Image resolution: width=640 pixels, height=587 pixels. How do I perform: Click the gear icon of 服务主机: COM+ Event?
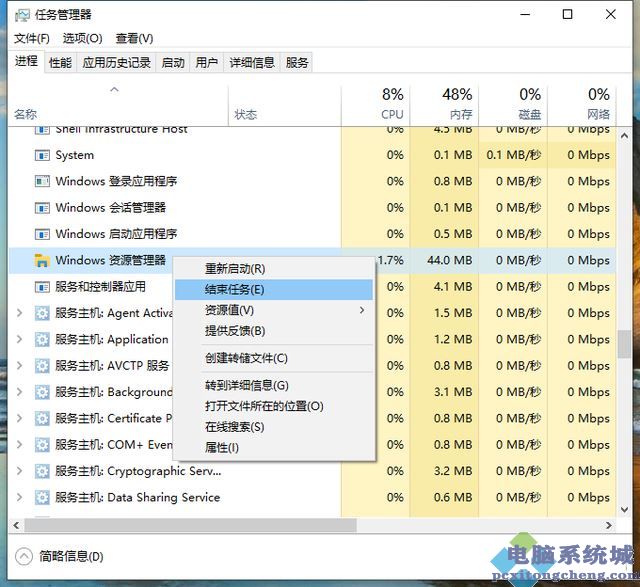(x=42, y=445)
